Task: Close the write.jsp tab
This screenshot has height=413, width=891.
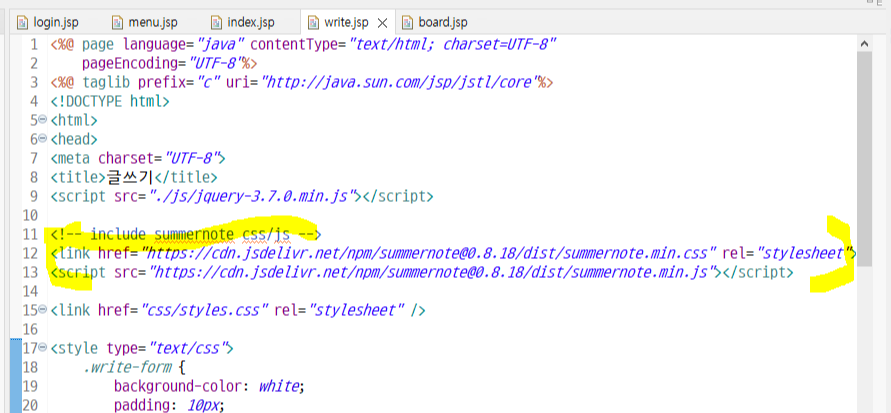Action: click(382, 23)
